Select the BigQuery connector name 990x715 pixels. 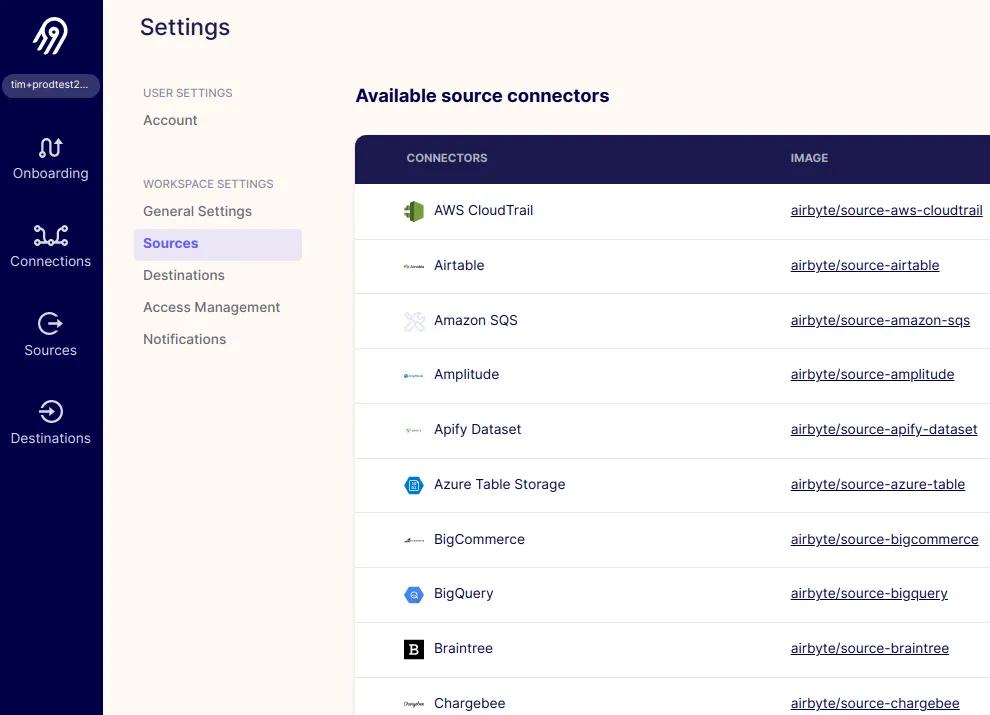pyautogui.click(x=463, y=594)
